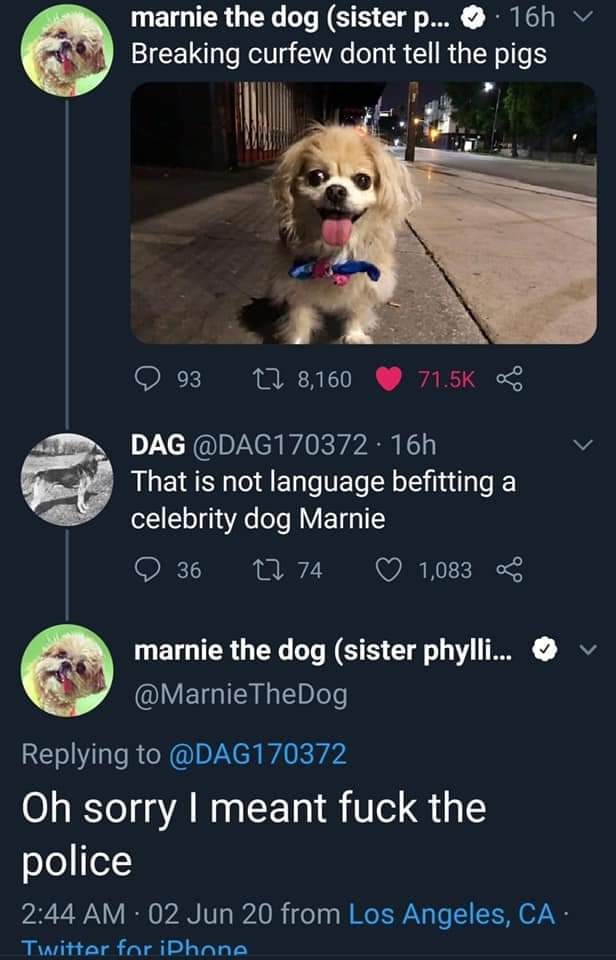
Task: Reply to DAG's tweet
Action: point(150,569)
